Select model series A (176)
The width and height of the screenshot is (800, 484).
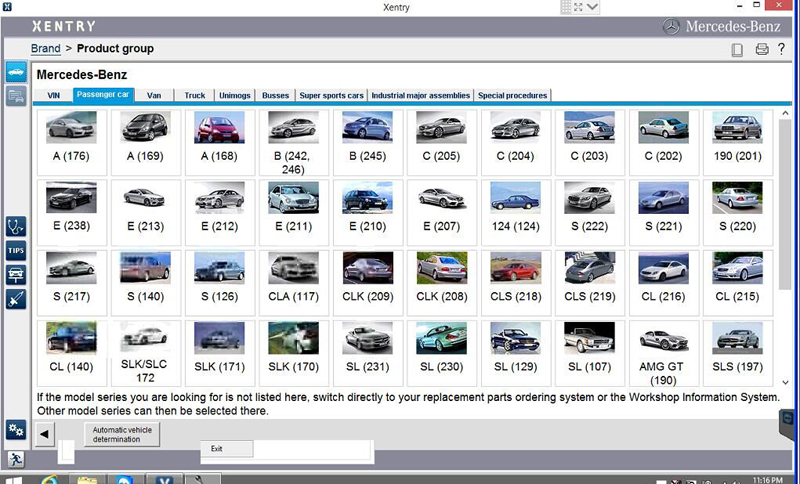(71, 142)
